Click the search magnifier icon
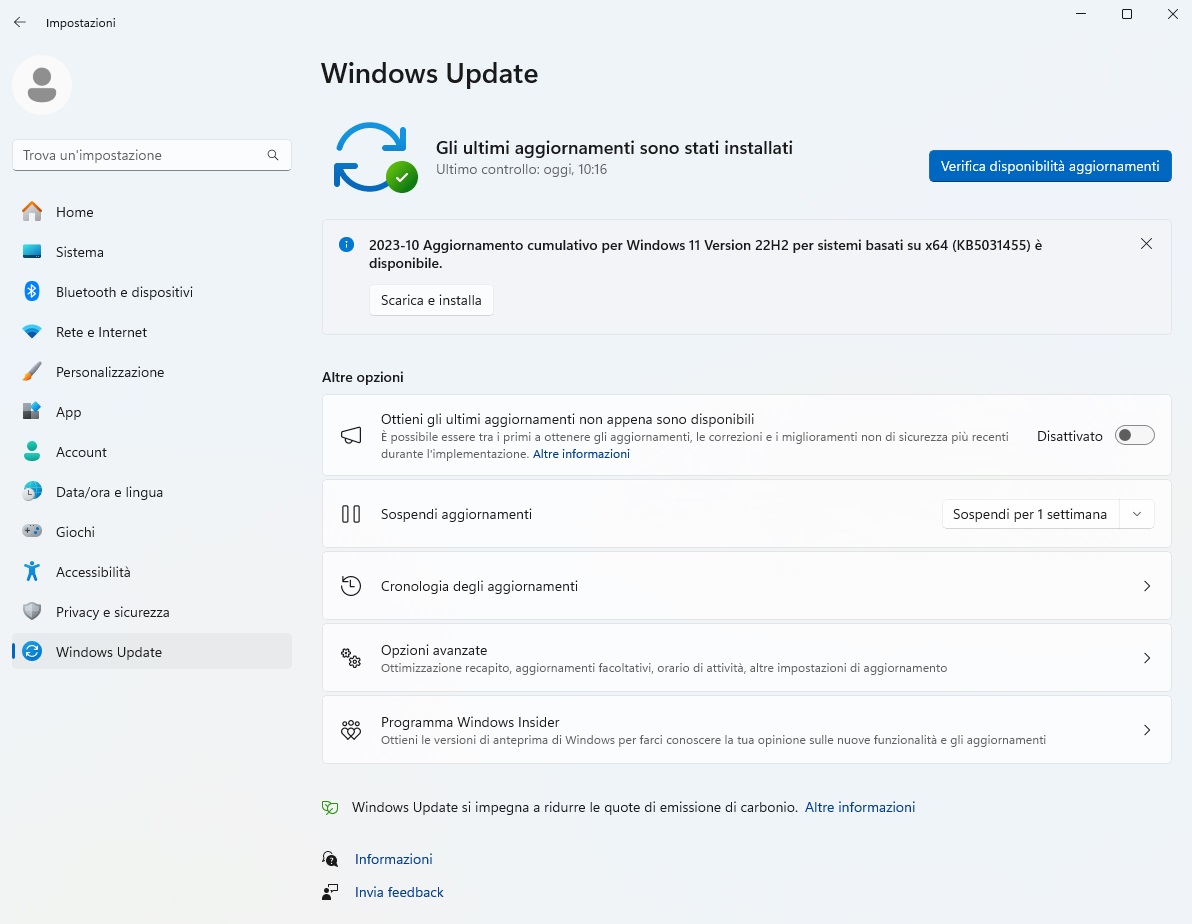Viewport: 1192px width, 924px height. 273,155
